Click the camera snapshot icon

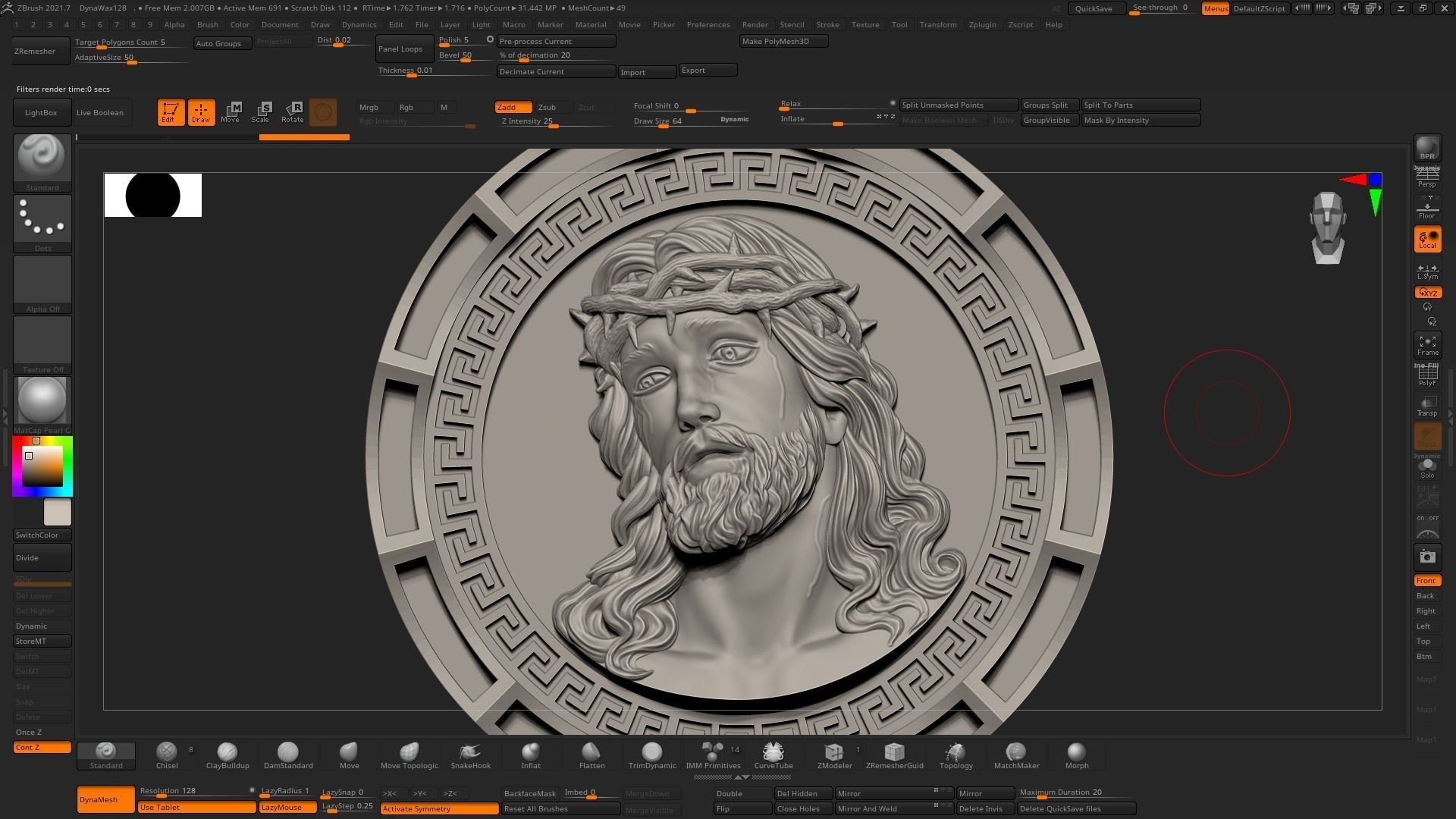click(x=1427, y=557)
